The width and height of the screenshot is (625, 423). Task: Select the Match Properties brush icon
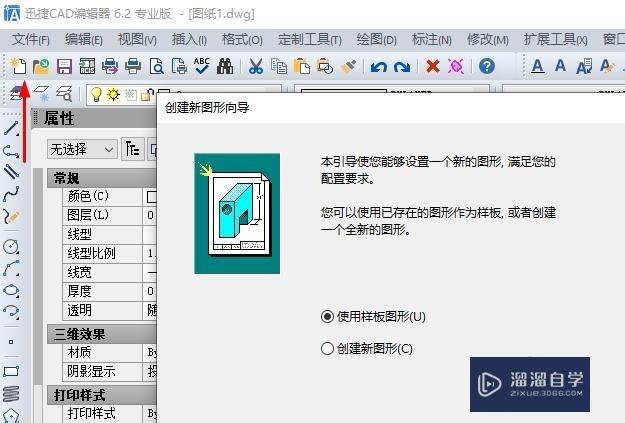pyautogui.click(x=348, y=66)
